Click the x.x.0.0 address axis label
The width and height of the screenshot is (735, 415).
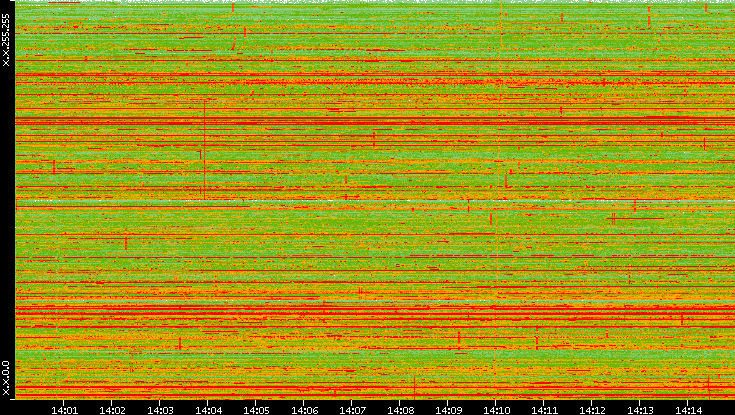[6, 378]
